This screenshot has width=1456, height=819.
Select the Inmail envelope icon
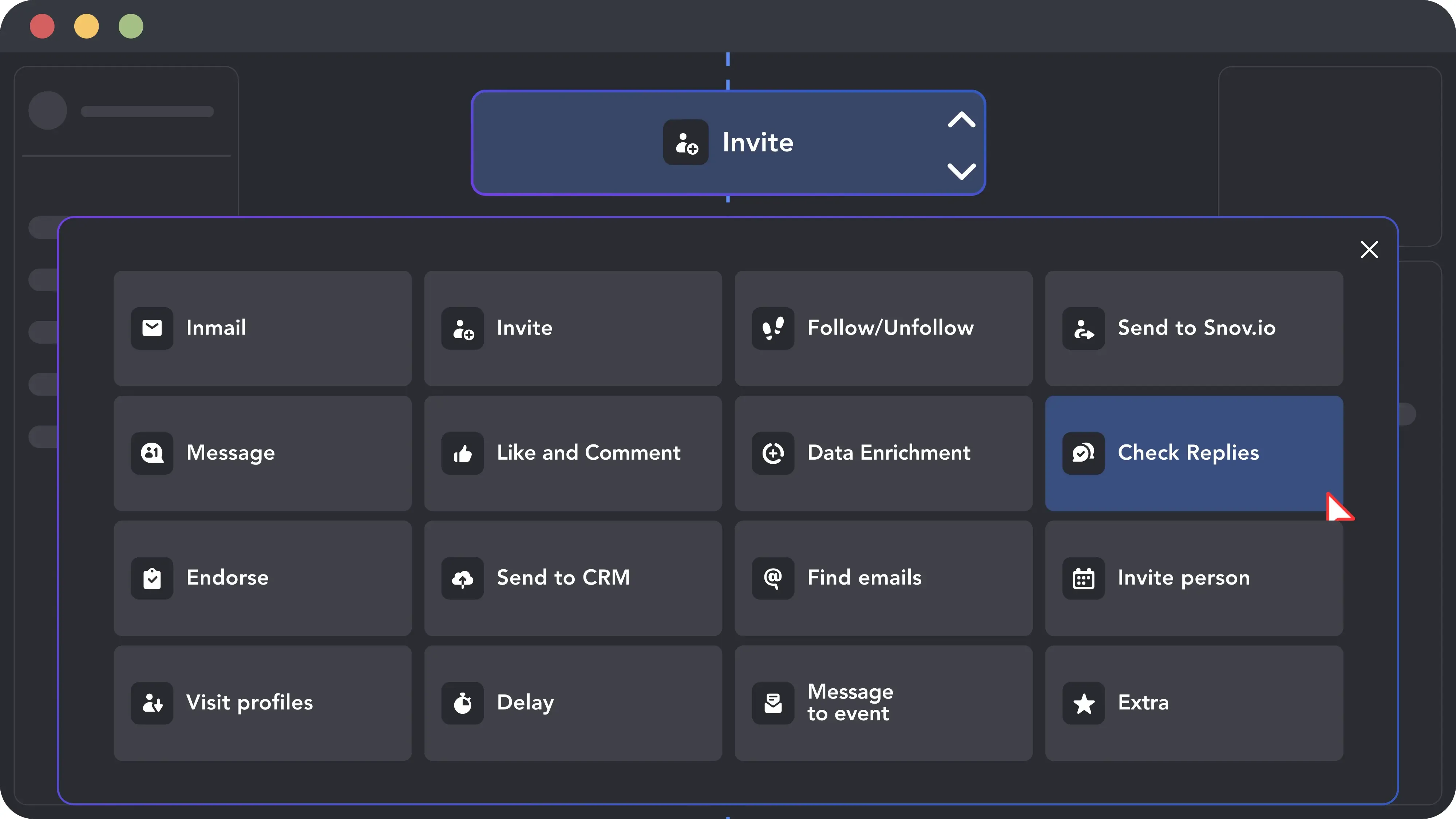pyautogui.click(x=151, y=328)
